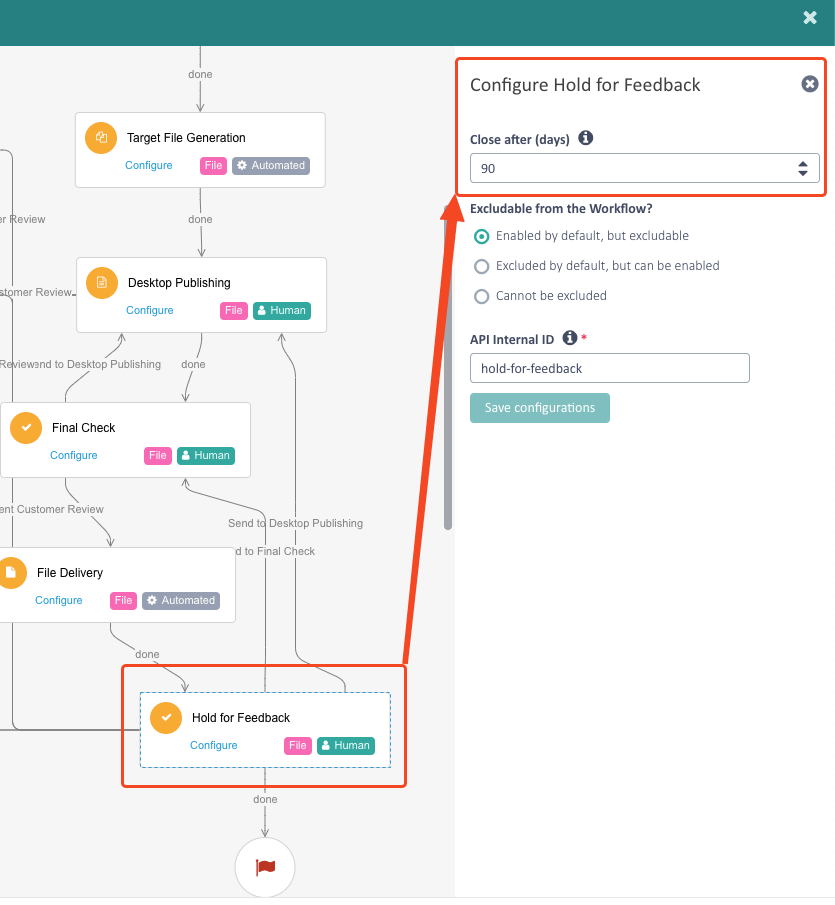Click the Target File Generation step icon
The width and height of the screenshot is (835, 905).
[101, 138]
